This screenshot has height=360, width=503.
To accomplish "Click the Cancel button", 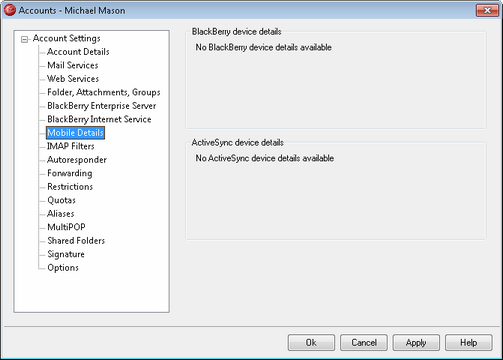I will click(x=364, y=343).
